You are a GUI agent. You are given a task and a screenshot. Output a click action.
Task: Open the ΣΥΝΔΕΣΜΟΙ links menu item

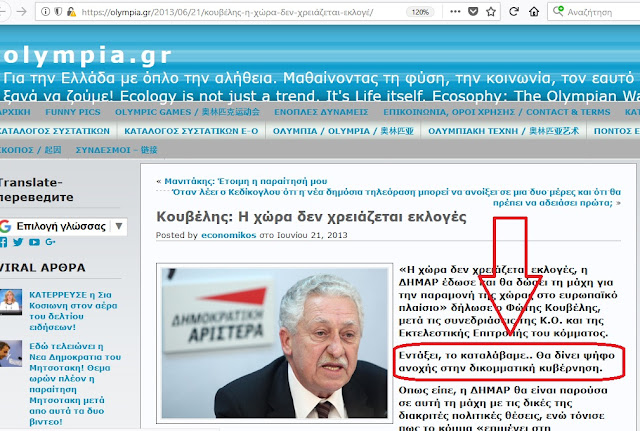[116, 150]
